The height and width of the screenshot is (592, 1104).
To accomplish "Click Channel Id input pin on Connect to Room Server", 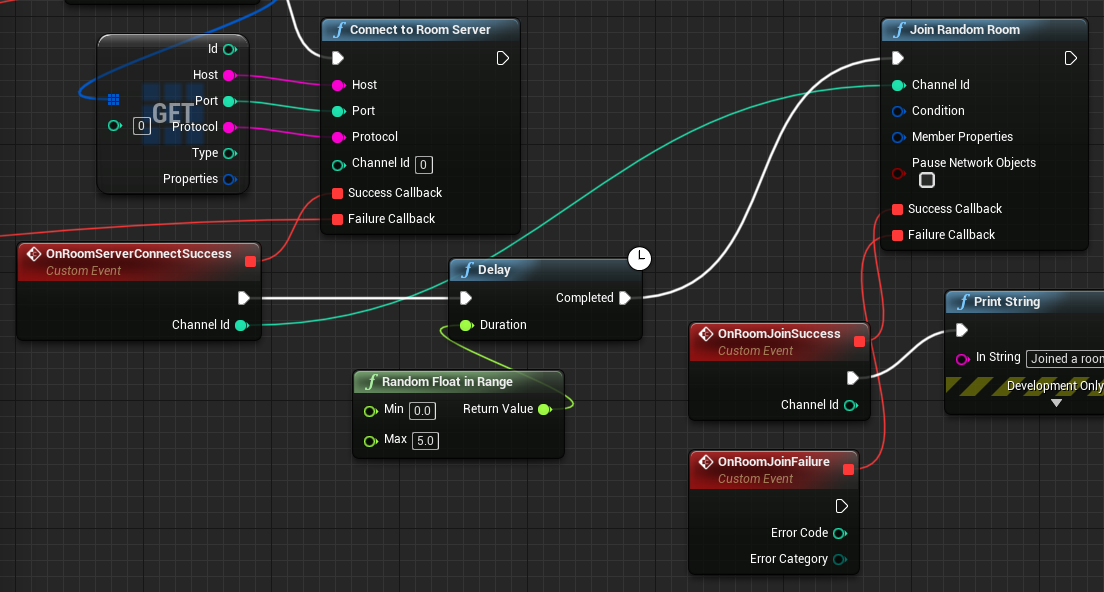I will pos(338,165).
